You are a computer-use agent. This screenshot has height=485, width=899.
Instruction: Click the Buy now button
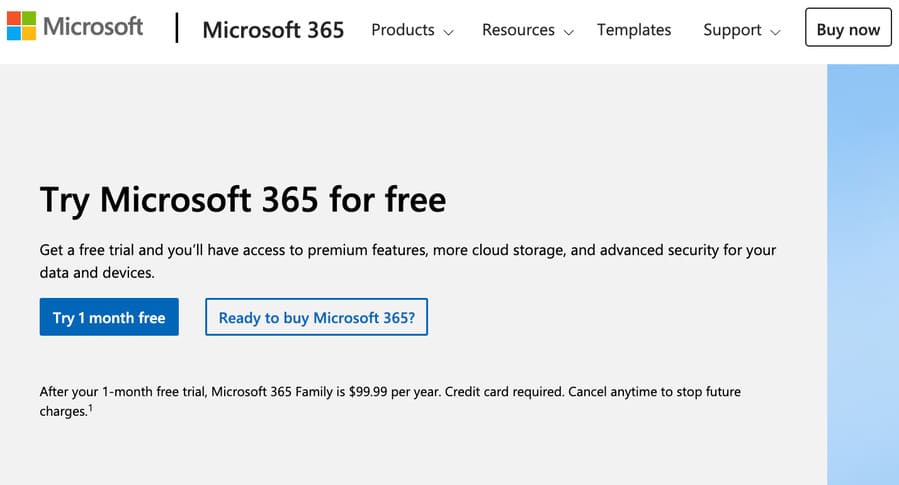[x=848, y=27]
